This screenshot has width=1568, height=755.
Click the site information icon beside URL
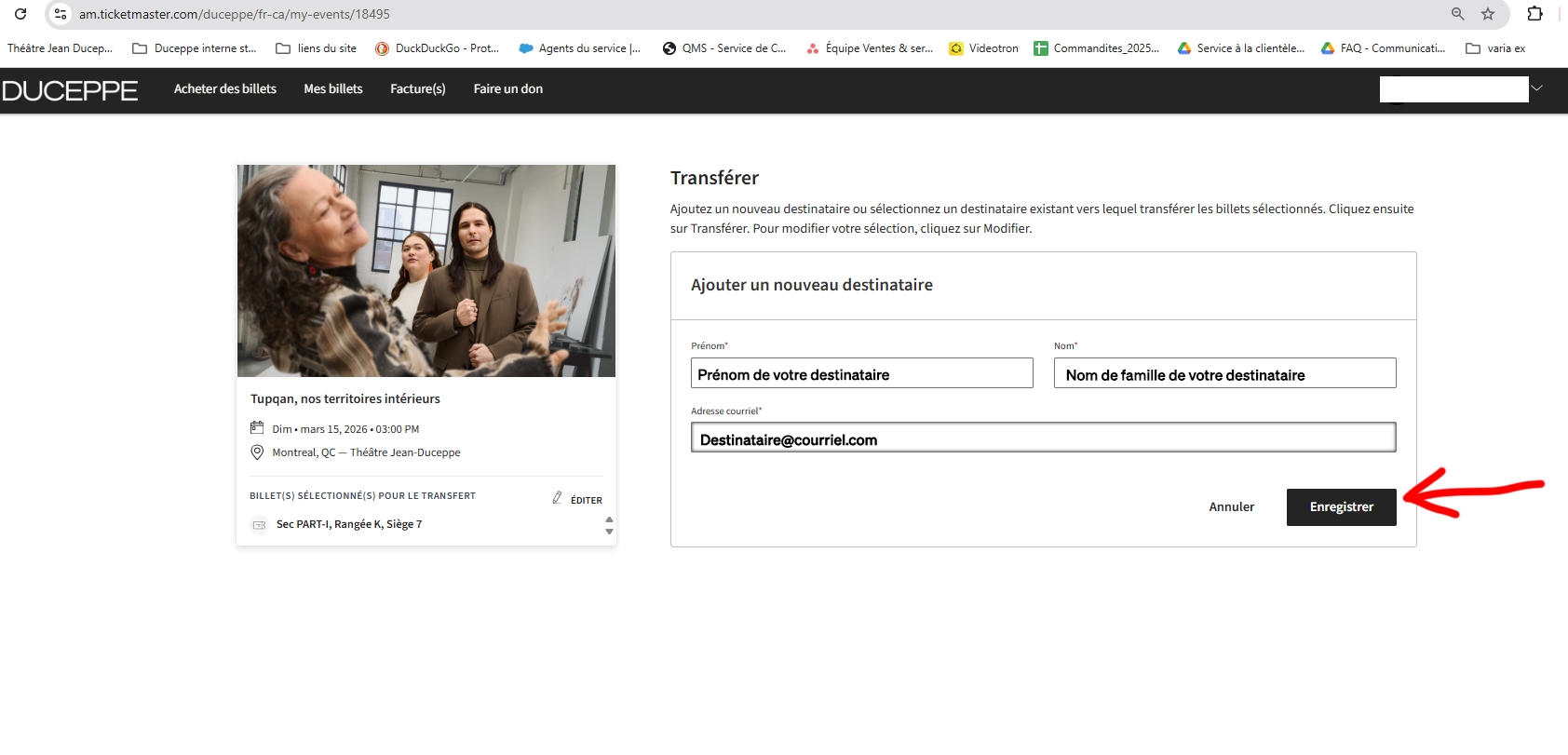point(61,14)
